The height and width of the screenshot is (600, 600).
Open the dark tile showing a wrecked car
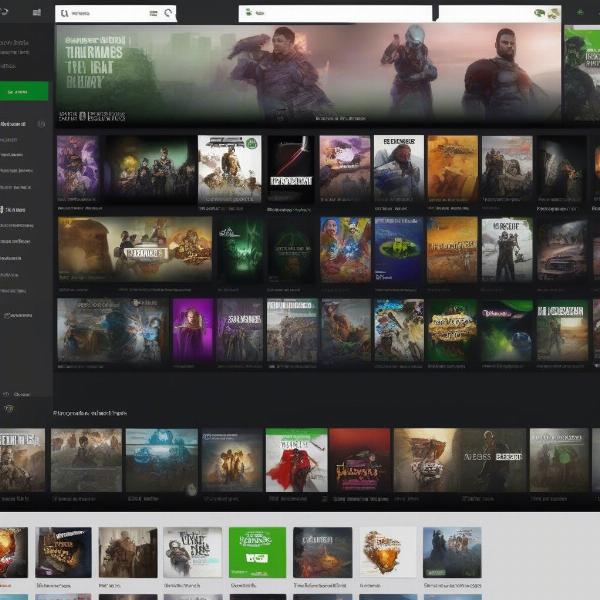[x=562, y=251]
